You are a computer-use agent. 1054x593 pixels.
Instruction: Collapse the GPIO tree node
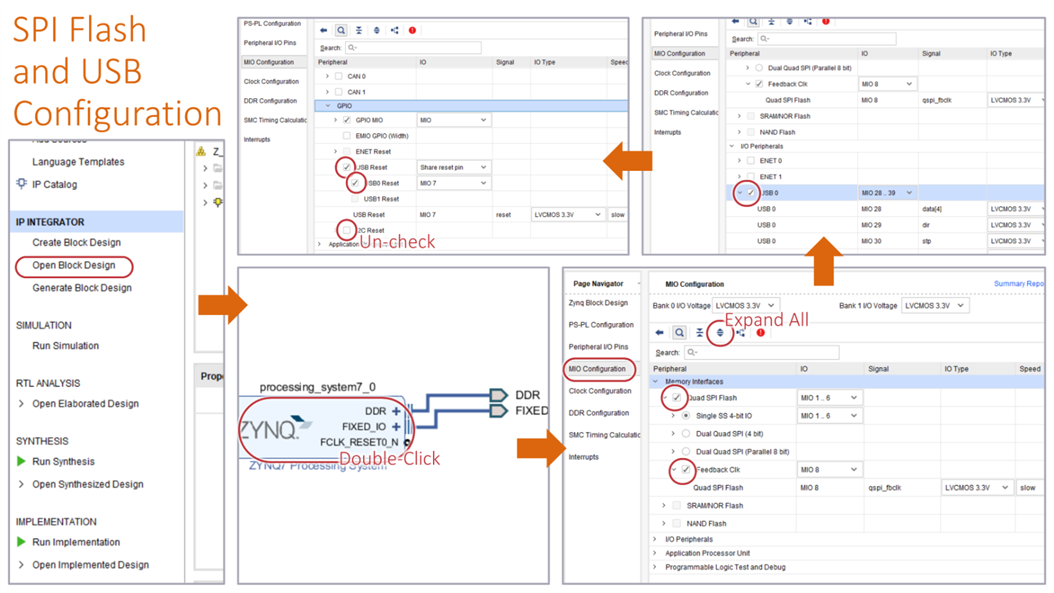click(328, 106)
